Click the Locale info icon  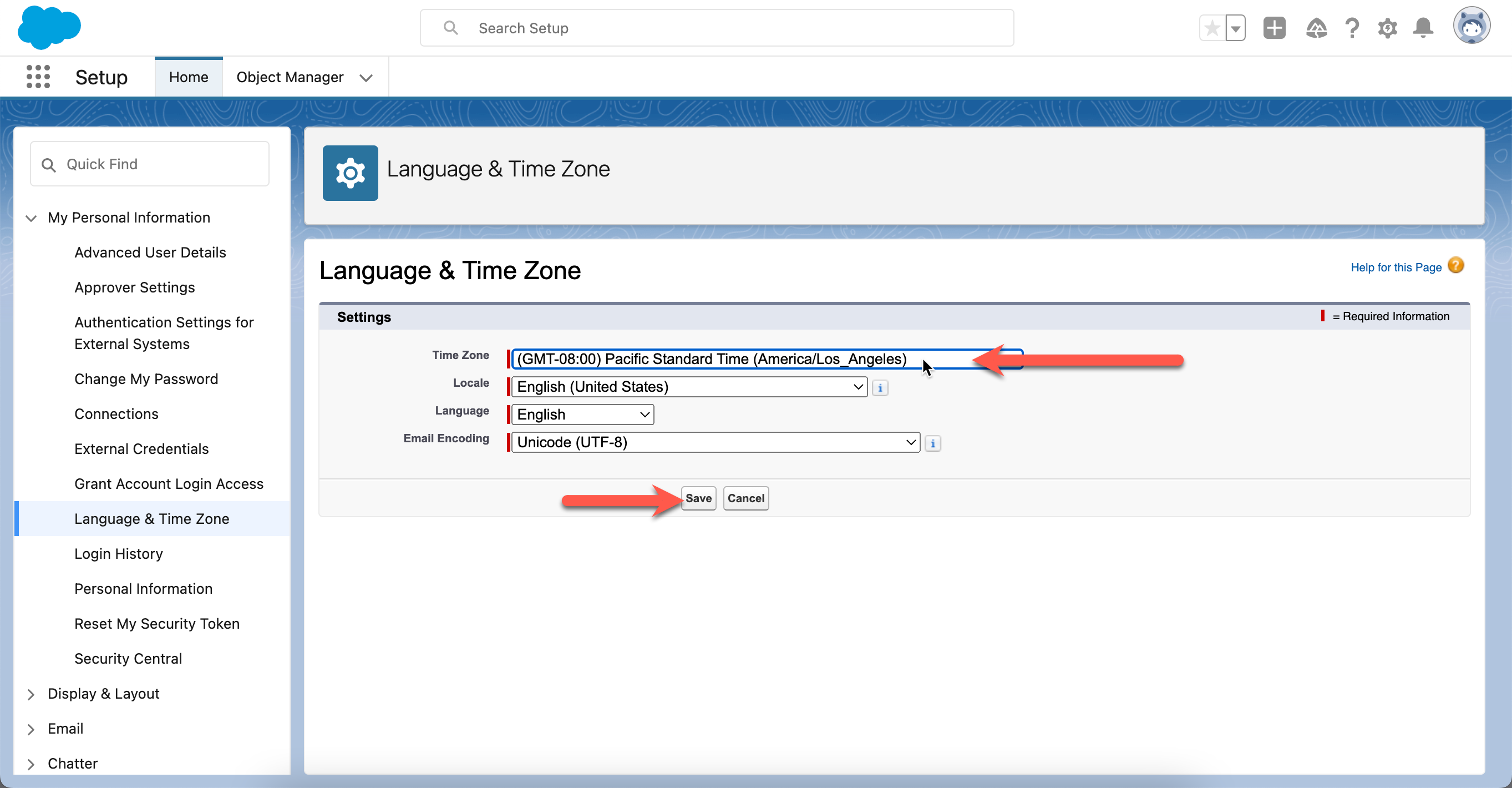880,387
